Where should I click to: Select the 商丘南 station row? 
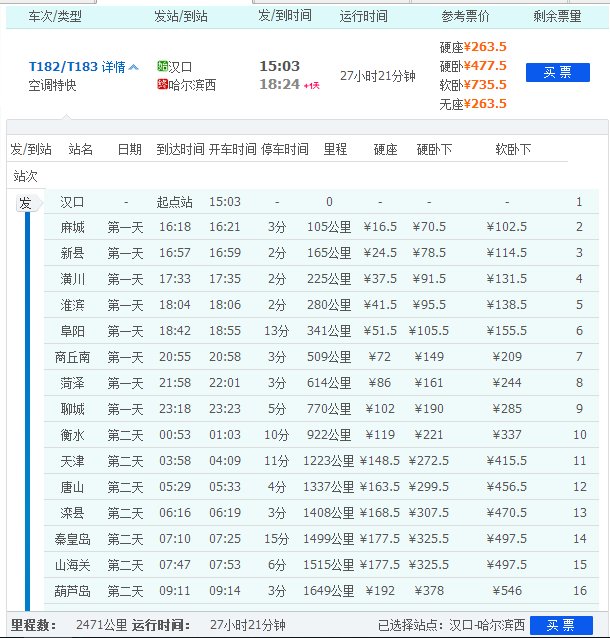321,357
